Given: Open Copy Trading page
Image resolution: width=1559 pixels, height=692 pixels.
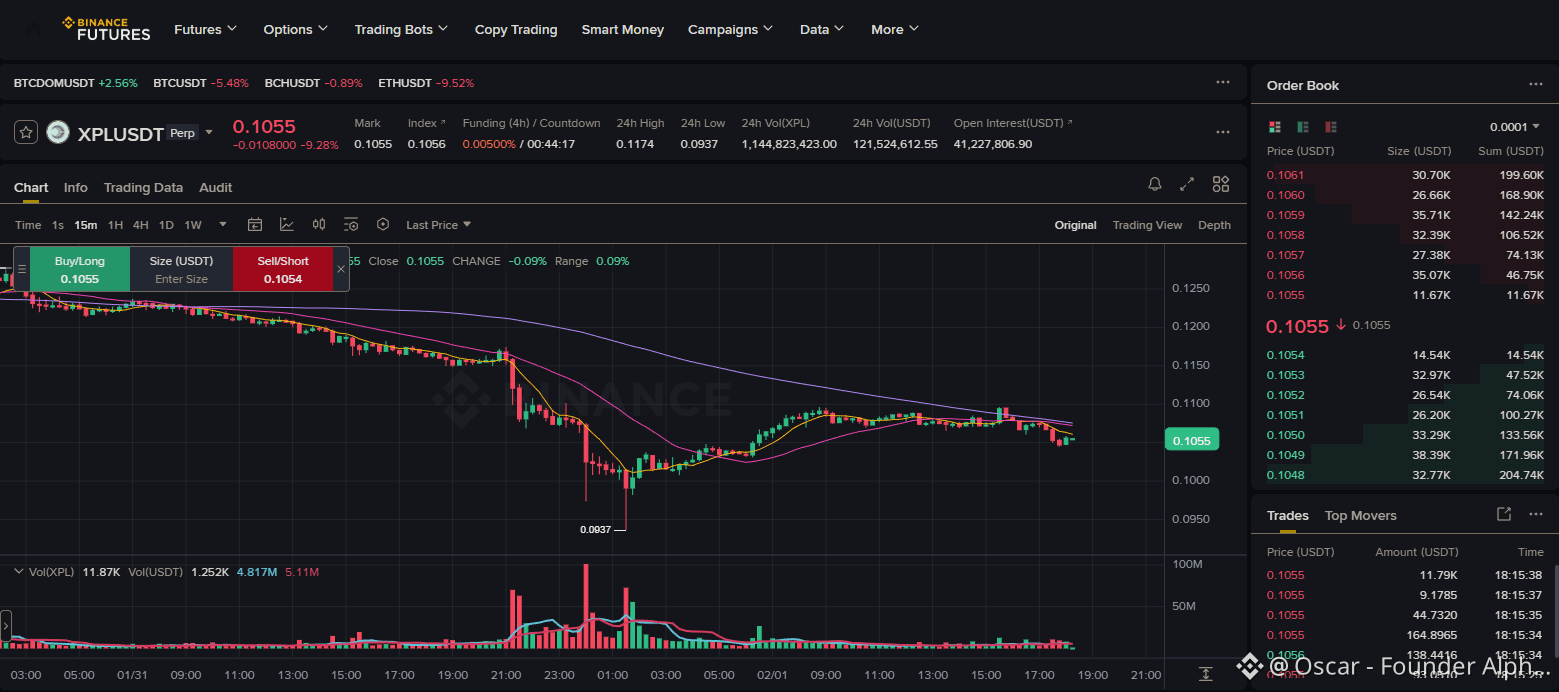Looking at the screenshot, I should (516, 29).
